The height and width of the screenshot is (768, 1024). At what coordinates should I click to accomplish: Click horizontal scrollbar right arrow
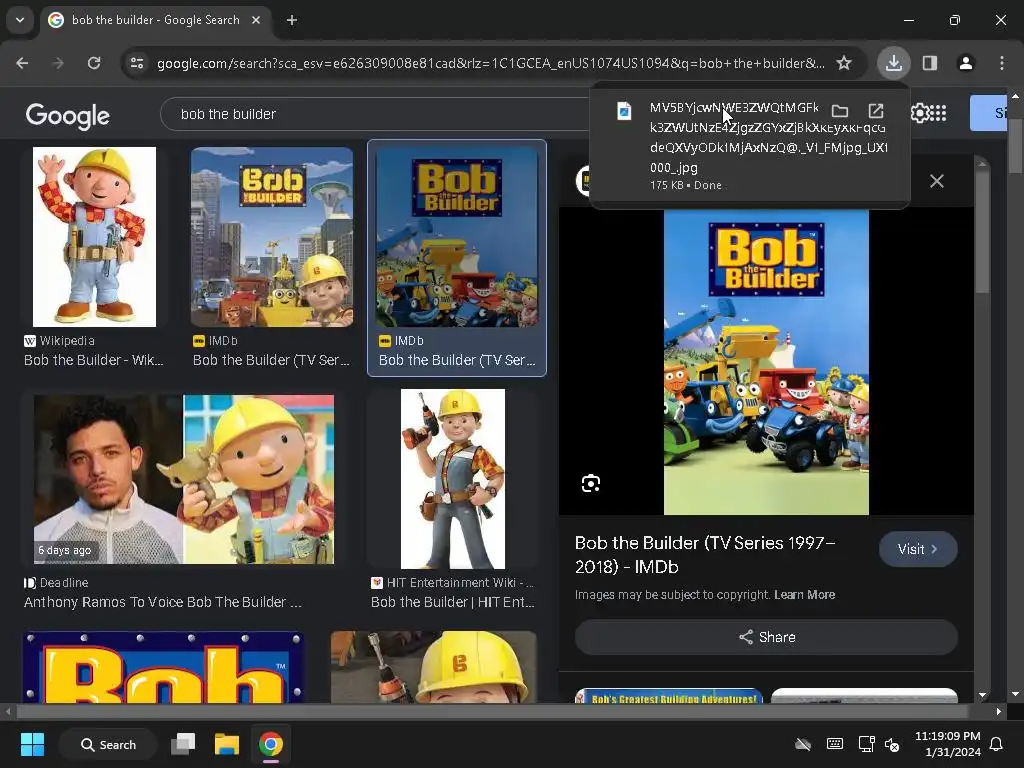[999, 711]
